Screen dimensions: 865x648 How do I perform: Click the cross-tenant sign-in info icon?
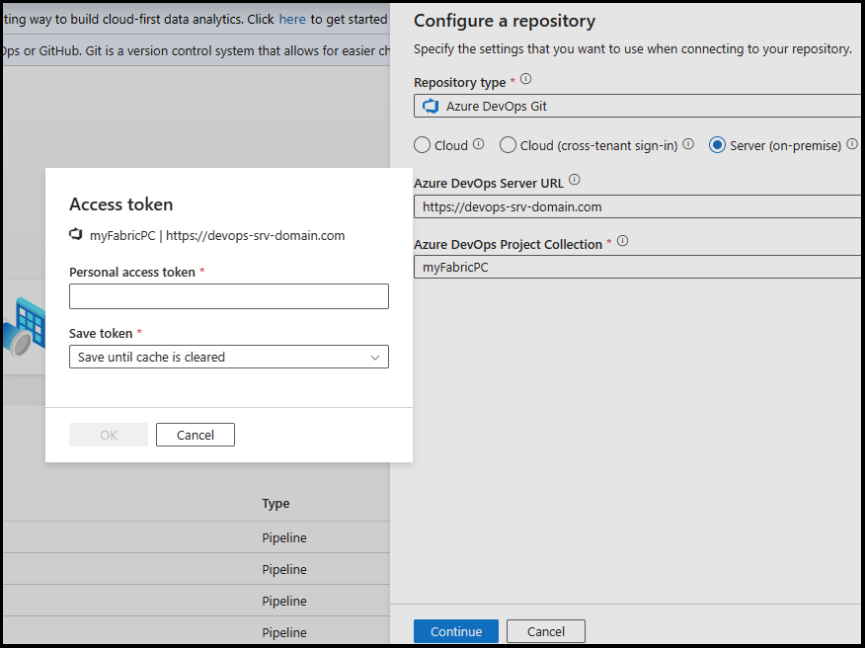tap(689, 144)
